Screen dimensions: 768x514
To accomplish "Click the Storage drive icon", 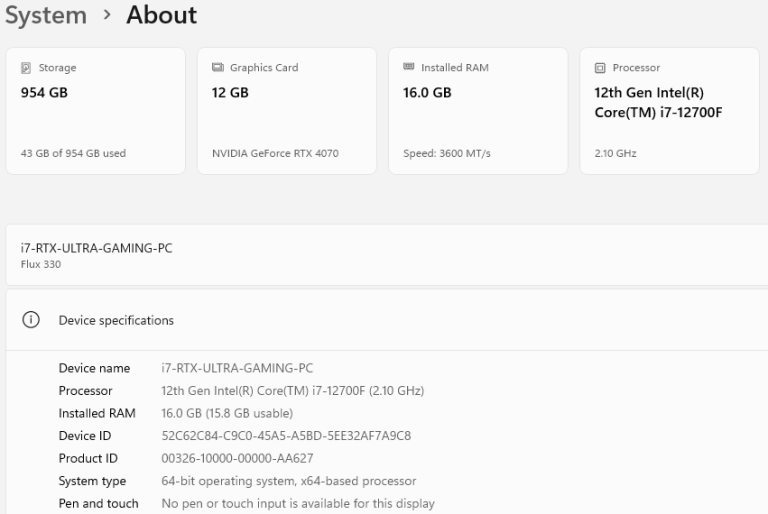I will point(26,68).
